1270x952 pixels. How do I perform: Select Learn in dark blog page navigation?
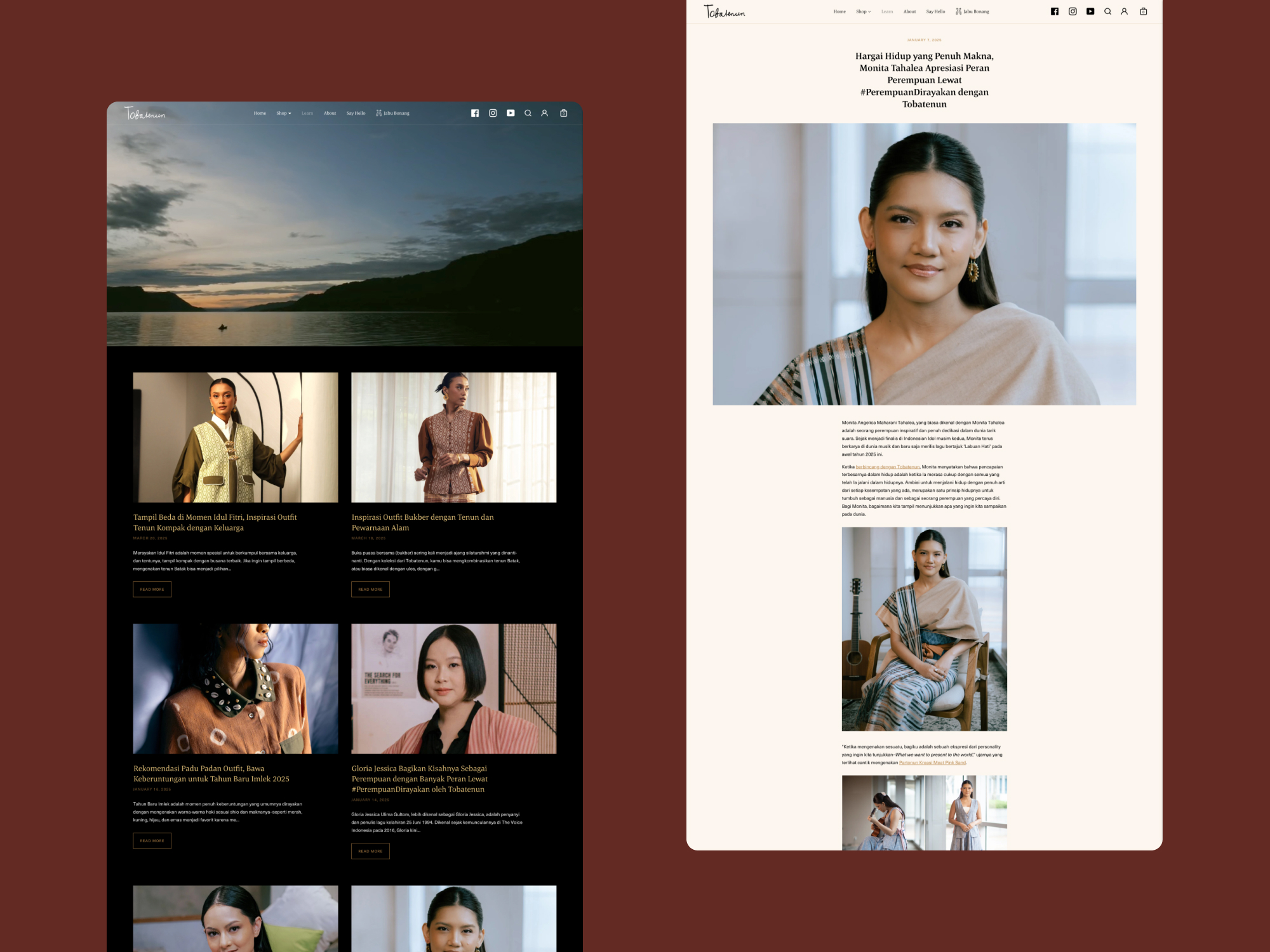click(x=307, y=113)
